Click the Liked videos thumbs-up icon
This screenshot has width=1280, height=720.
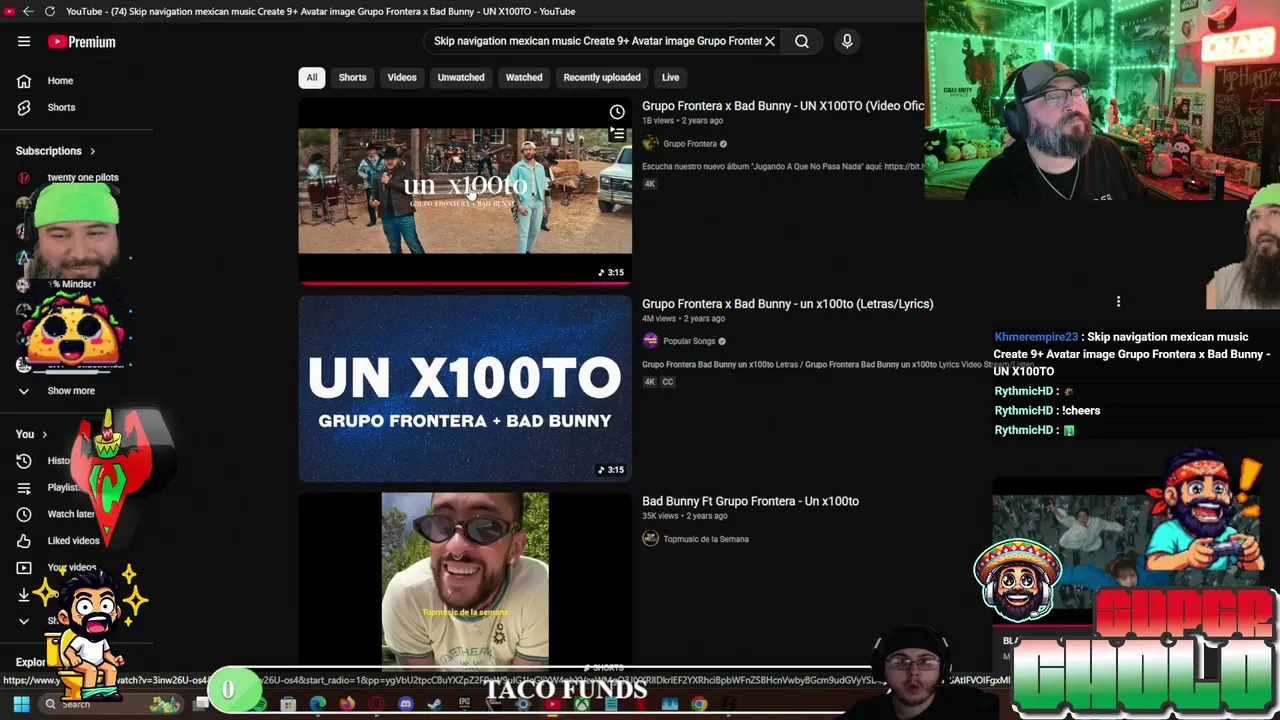click(24, 541)
